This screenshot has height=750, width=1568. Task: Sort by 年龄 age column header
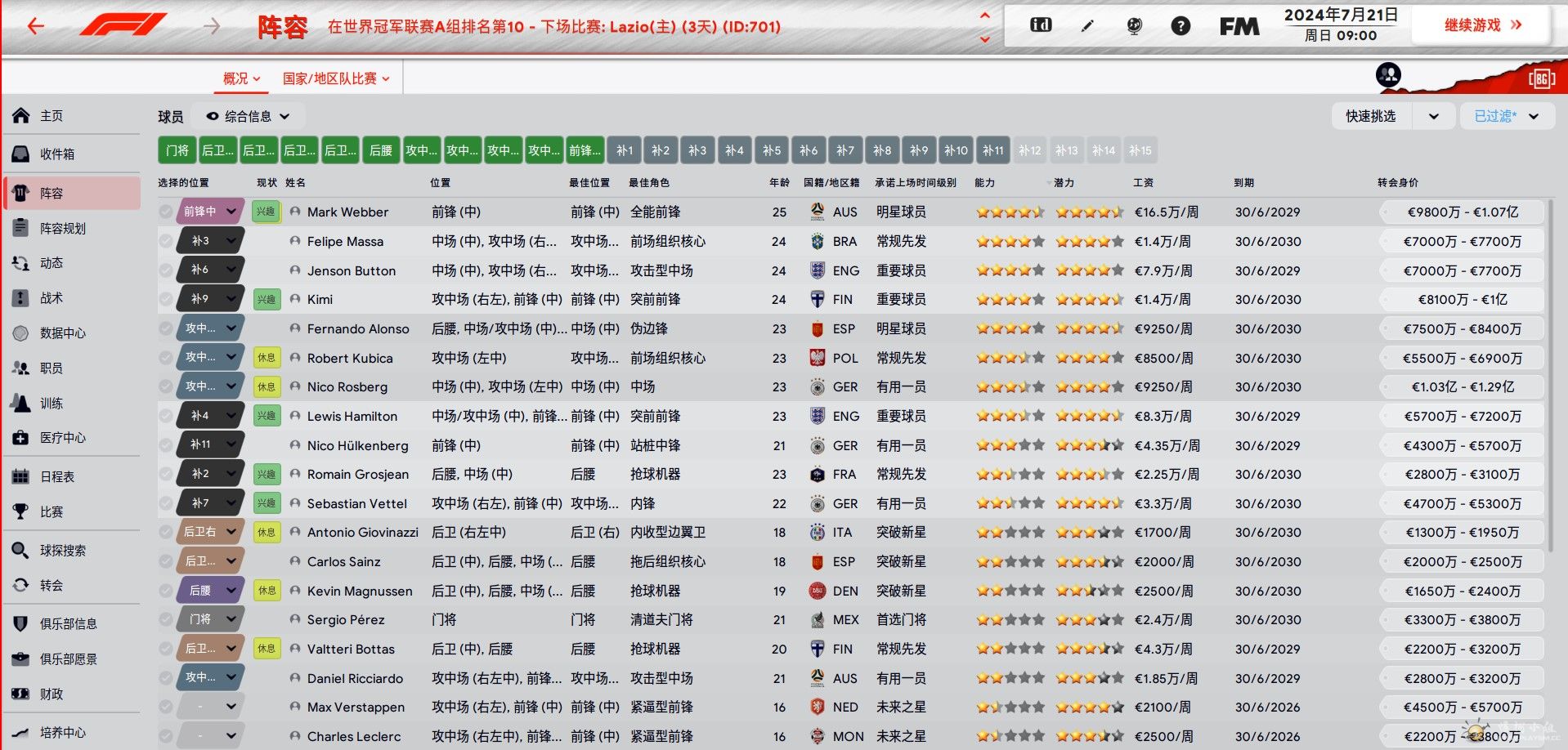pyautogui.click(x=779, y=182)
